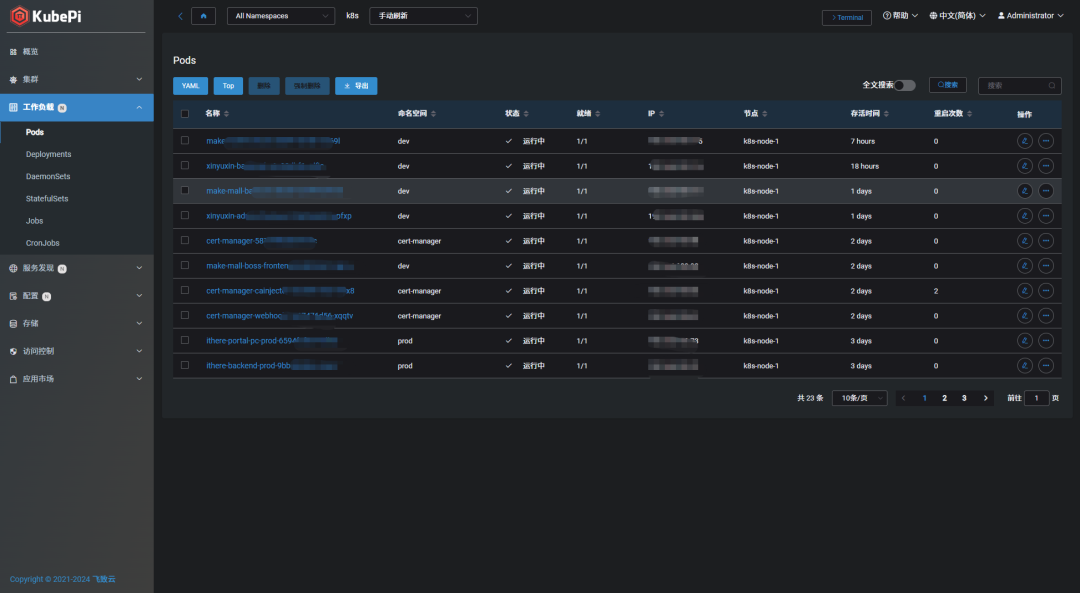Open the Terminal button
This screenshot has width=1080, height=593.
pyautogui.click(x=847, y=18)
